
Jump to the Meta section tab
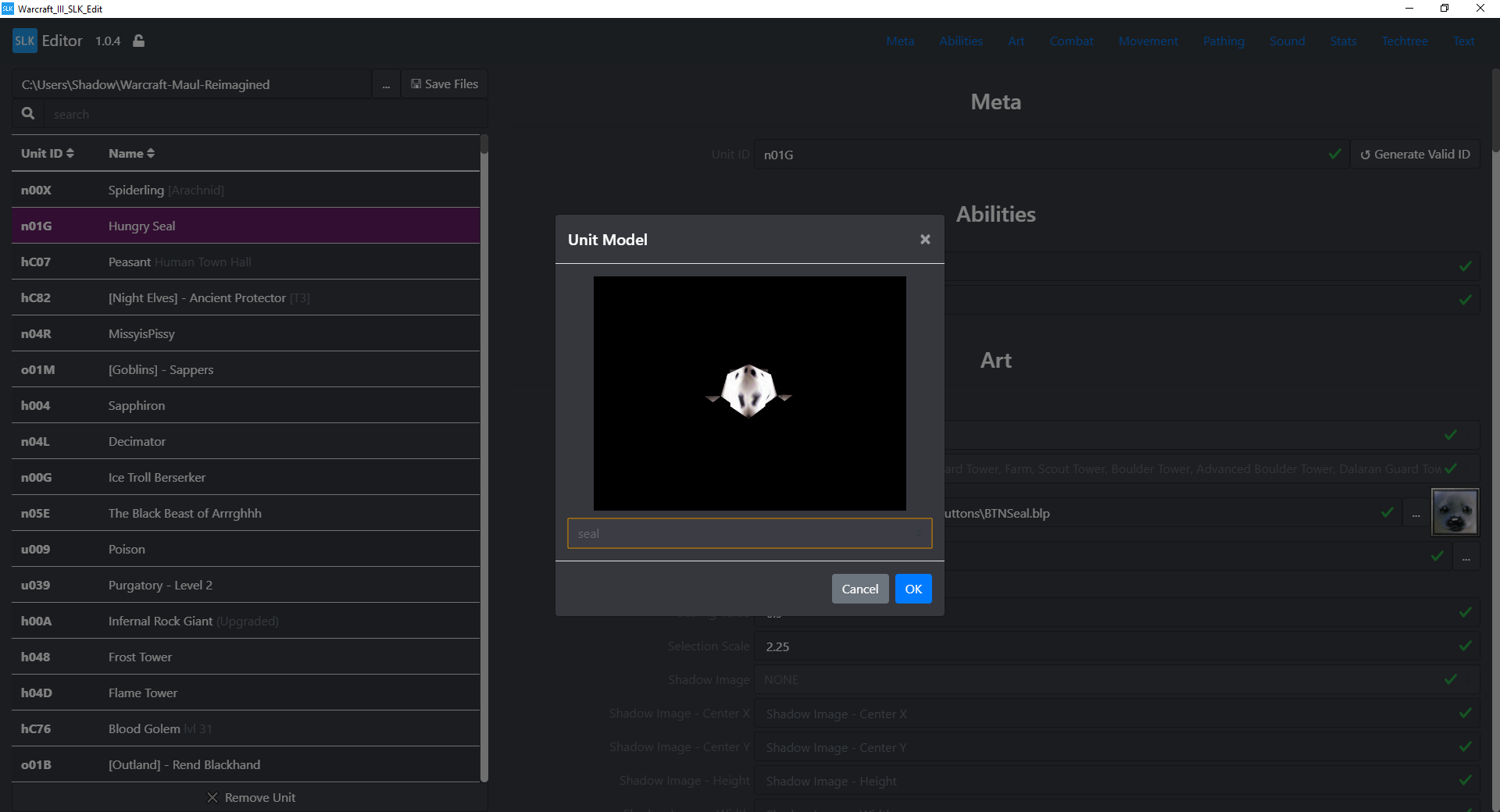pos(900,41)
